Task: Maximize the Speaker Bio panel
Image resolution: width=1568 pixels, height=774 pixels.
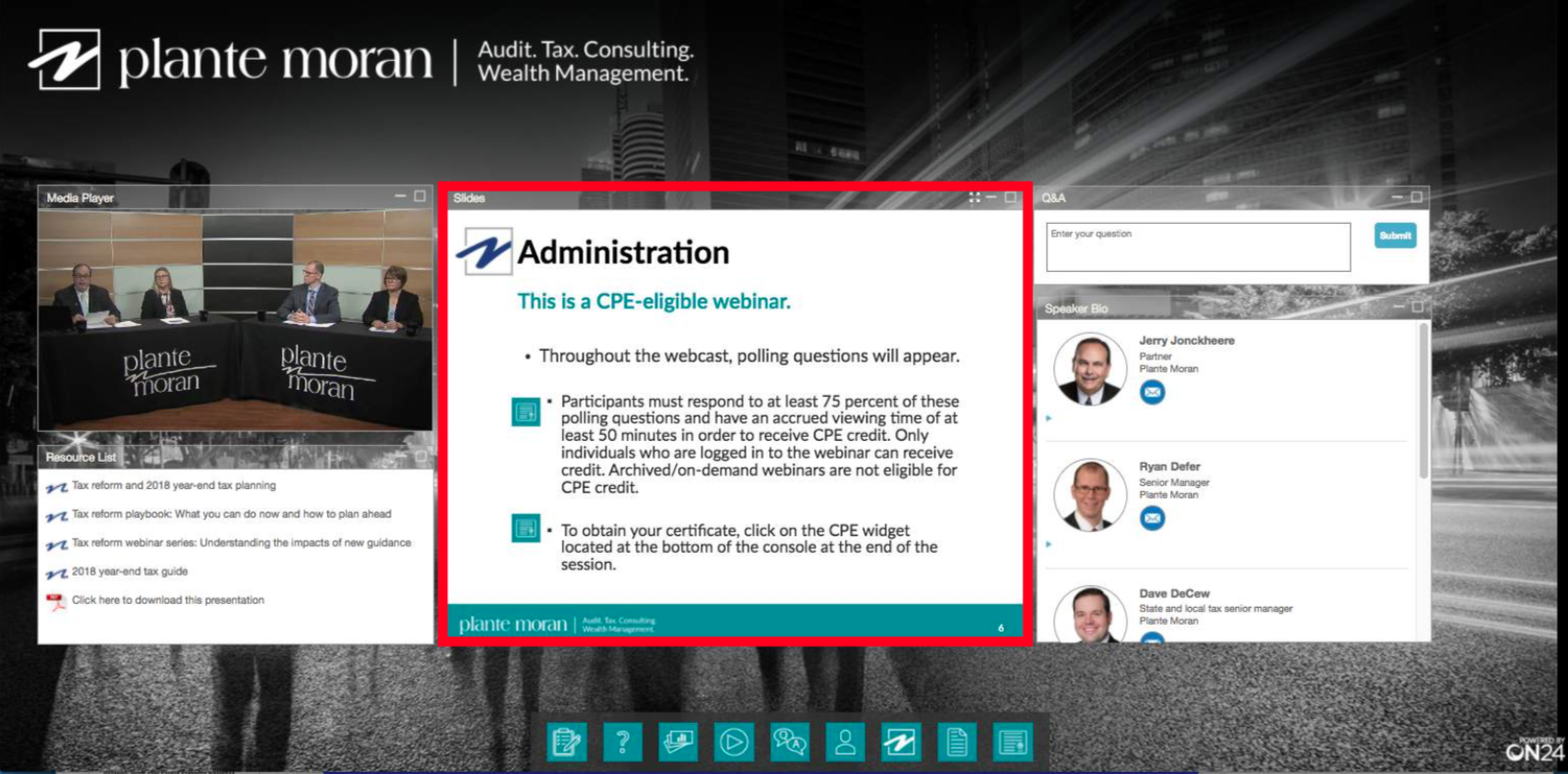Action: coord(1418,307)
